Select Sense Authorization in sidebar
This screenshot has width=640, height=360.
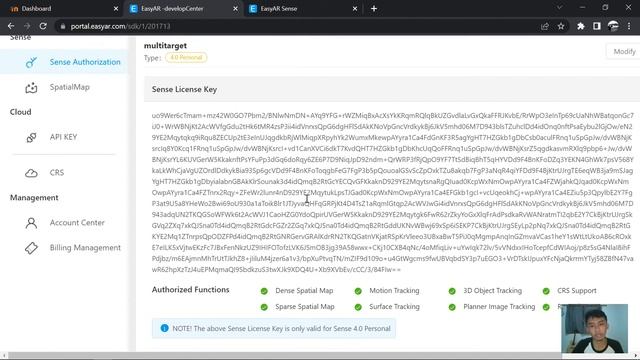pyautogui.click(x=64, y=62)
